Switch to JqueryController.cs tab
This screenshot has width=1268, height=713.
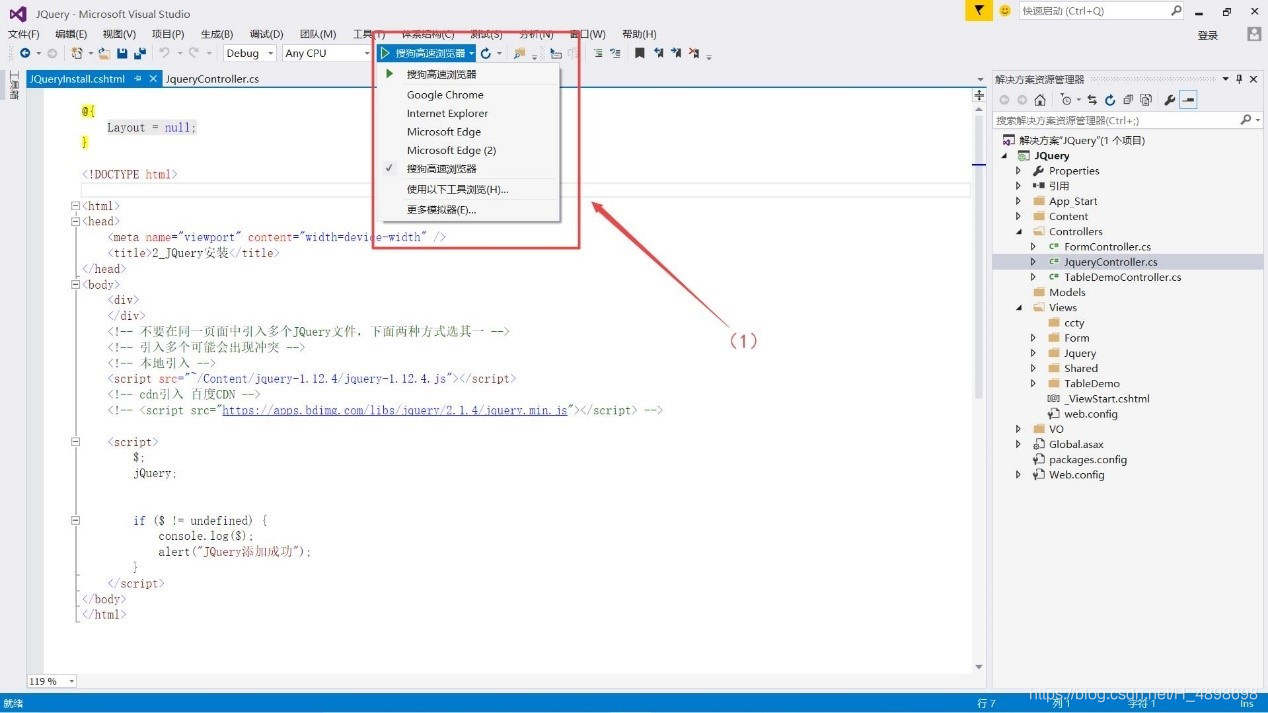tap(212, 78)
